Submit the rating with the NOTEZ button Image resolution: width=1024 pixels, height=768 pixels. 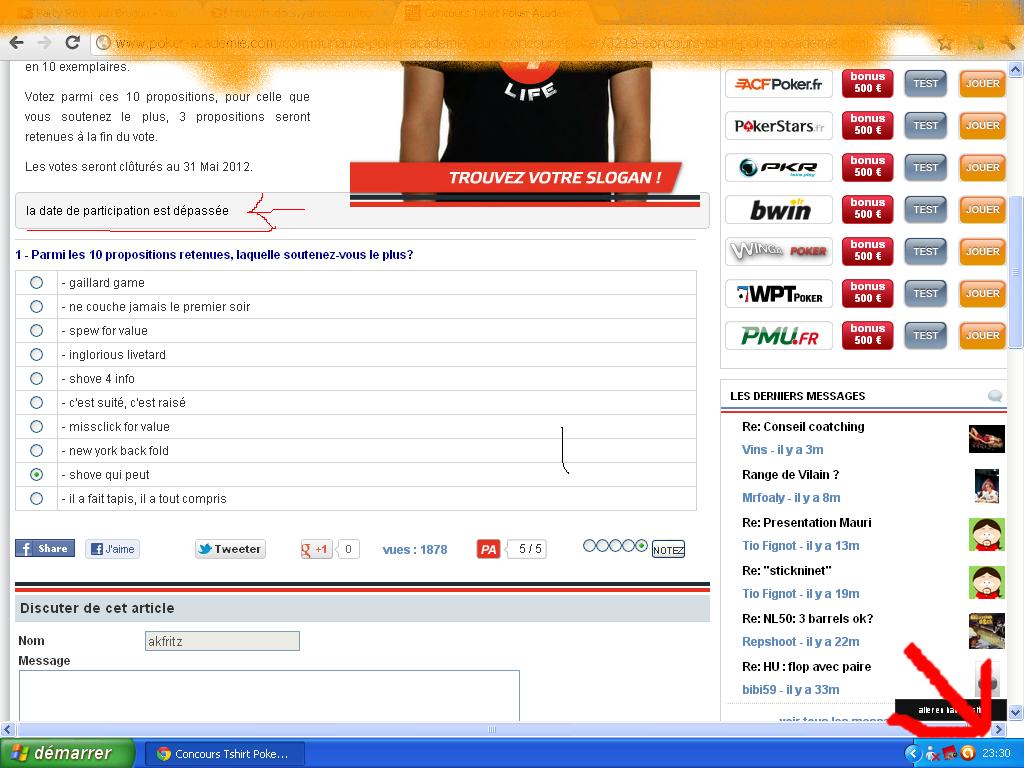[668, 550]
